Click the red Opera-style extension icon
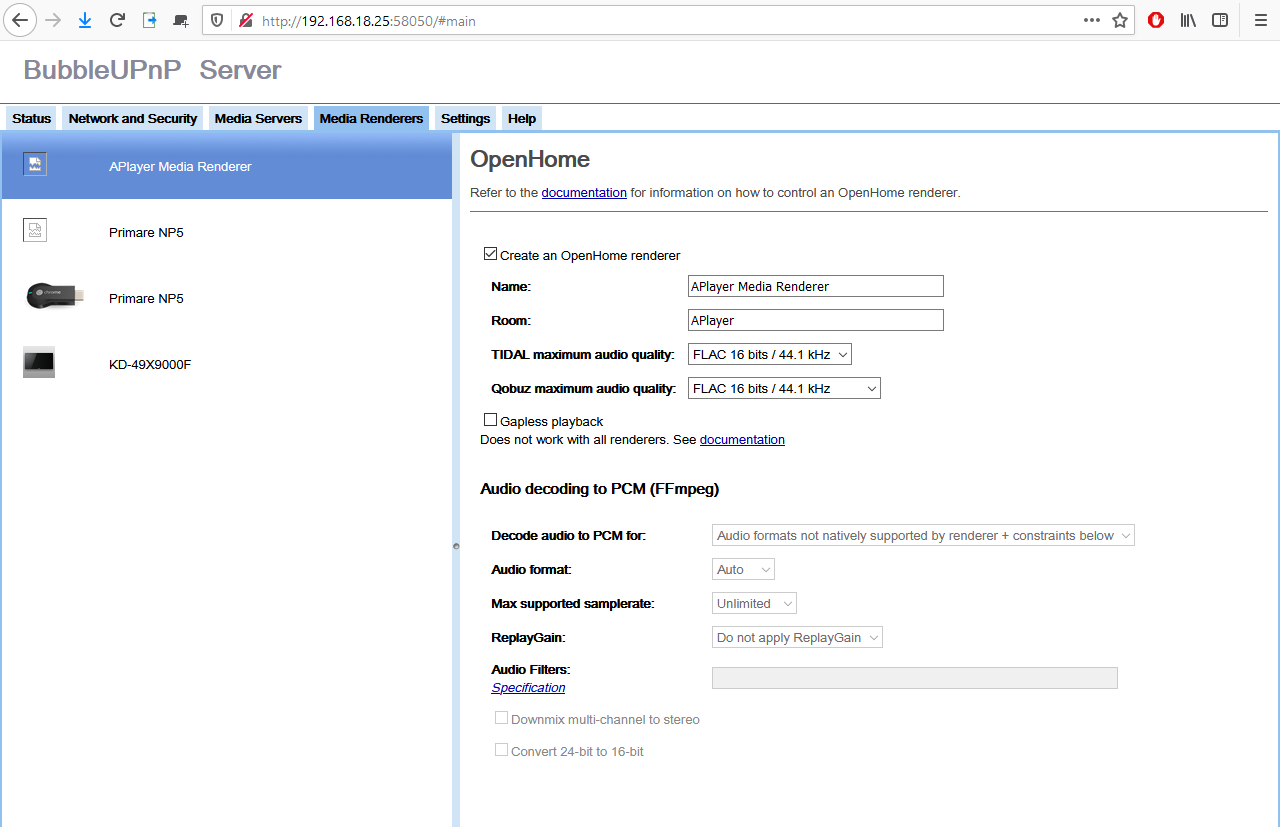1280x827 pixels. pos(1156,20)
